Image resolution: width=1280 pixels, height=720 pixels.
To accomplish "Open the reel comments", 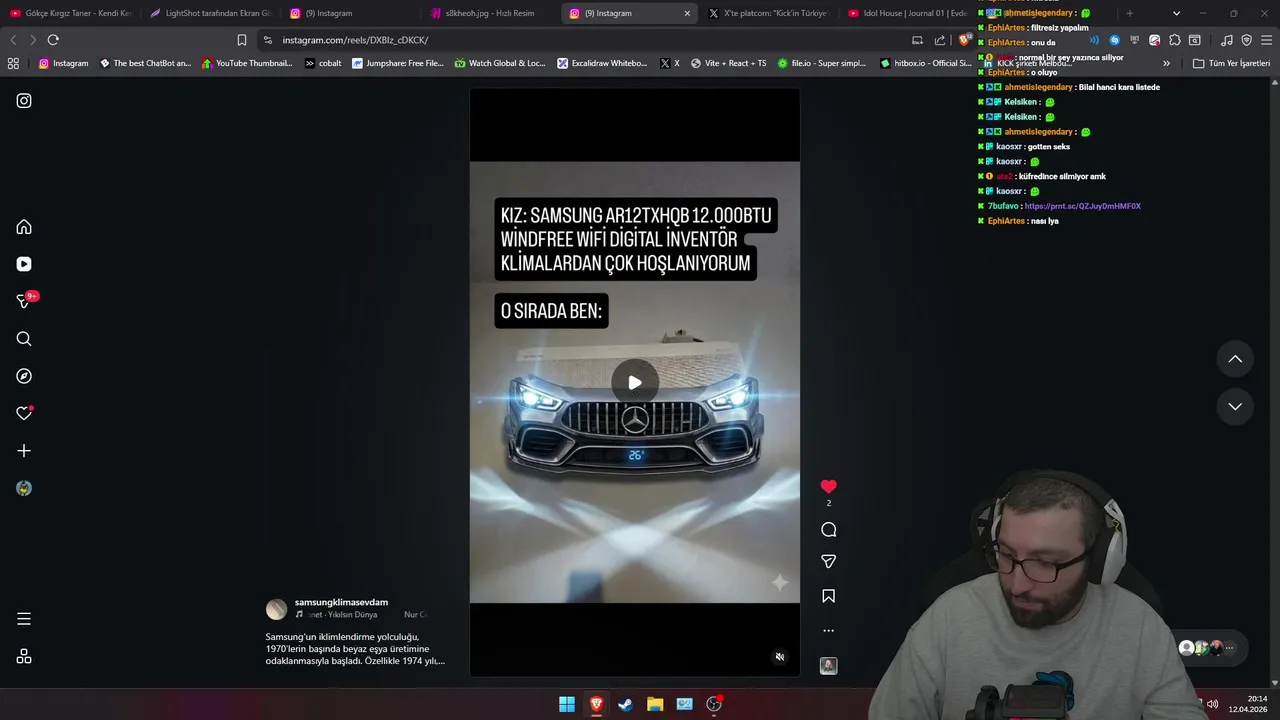I will [x=828, y=530].
